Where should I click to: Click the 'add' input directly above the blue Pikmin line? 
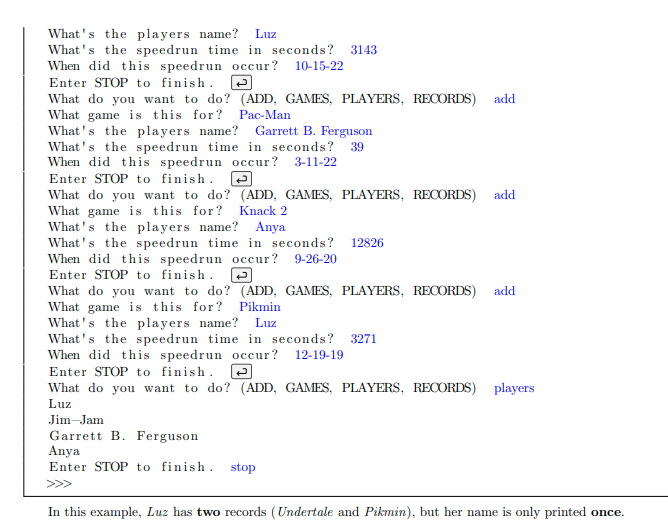pyautogui.click(x=504, y=291)
